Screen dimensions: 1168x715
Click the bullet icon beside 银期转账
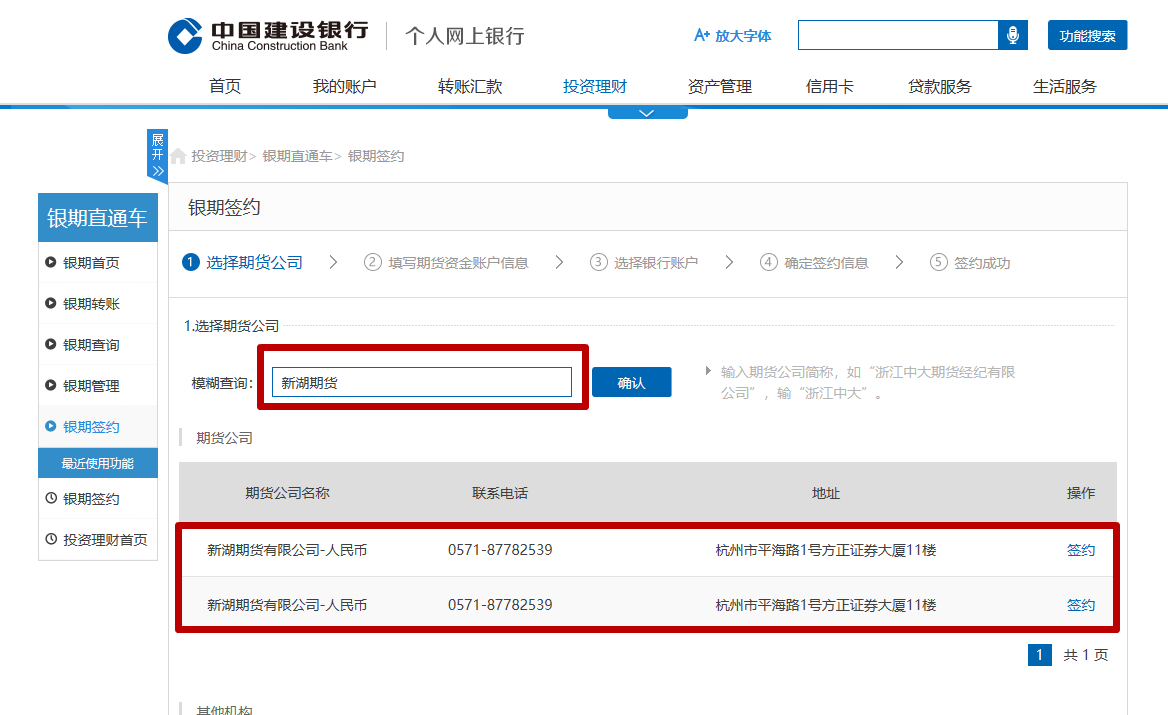(51, 303)
